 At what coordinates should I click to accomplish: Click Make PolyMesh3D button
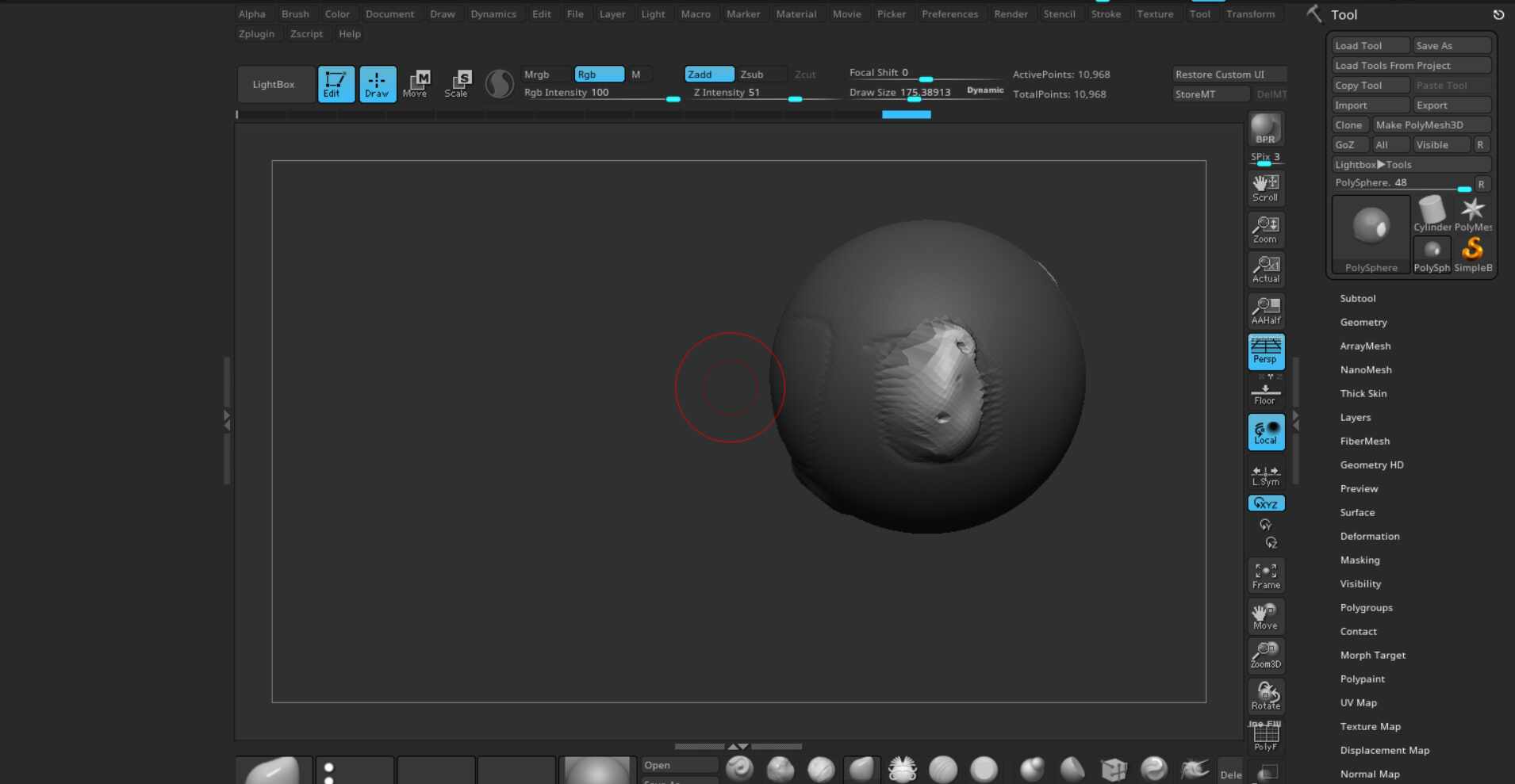(x=1432, y=125)
